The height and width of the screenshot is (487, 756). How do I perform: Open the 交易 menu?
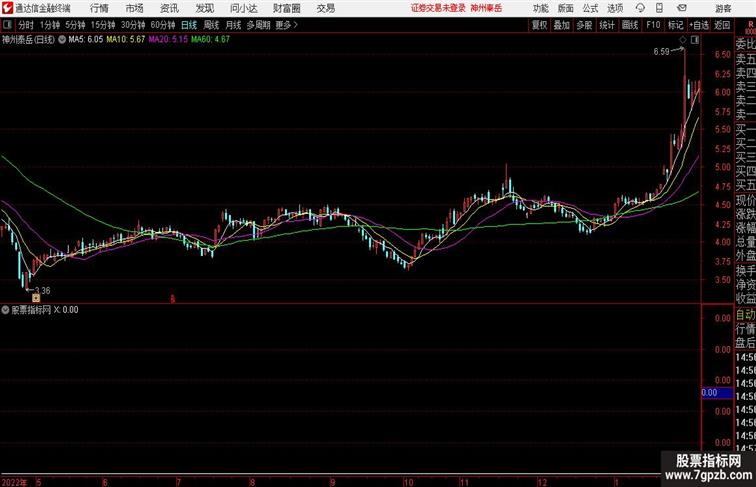tap(325, 8)
